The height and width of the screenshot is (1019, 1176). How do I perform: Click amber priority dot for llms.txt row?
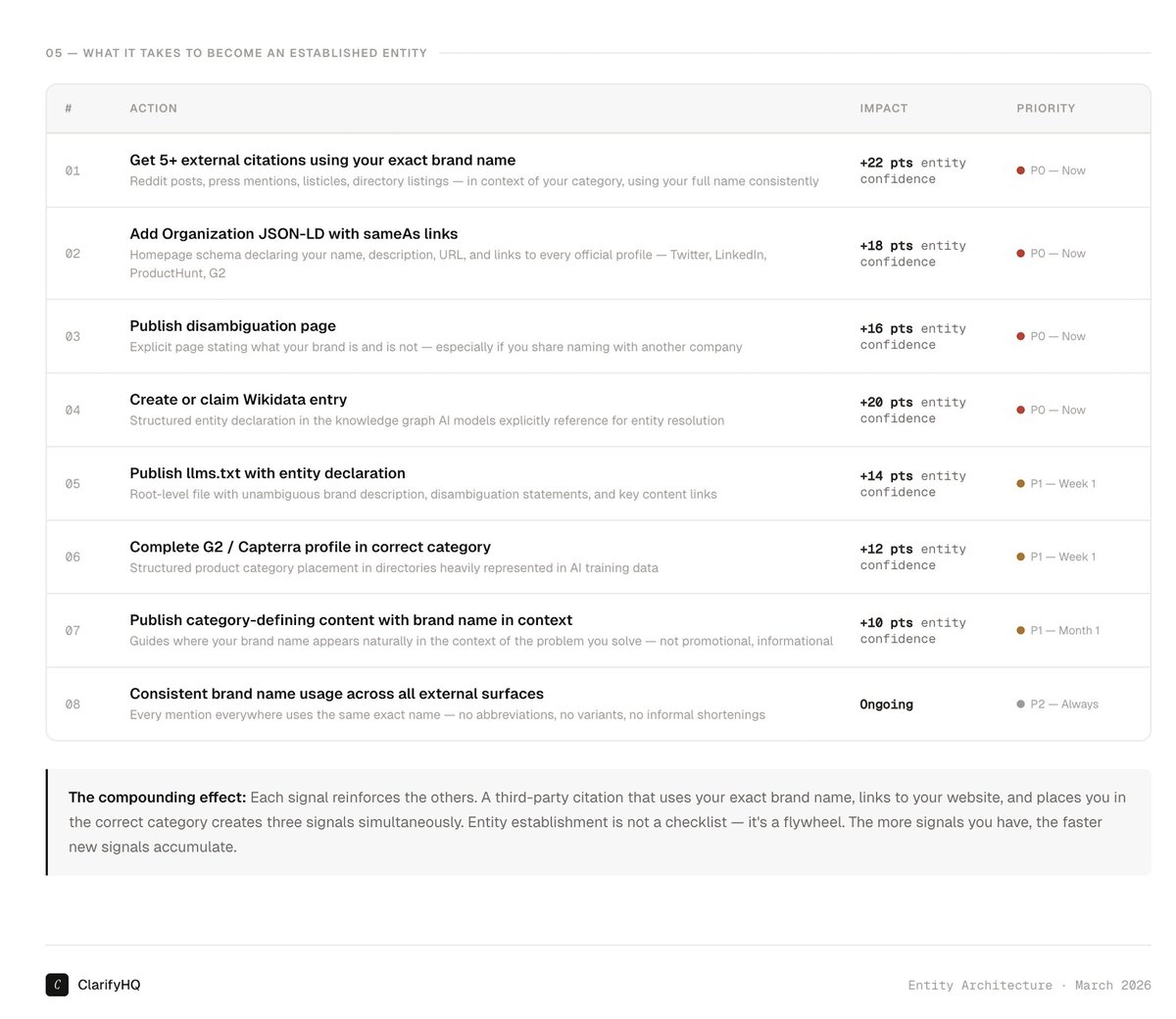1020,483
